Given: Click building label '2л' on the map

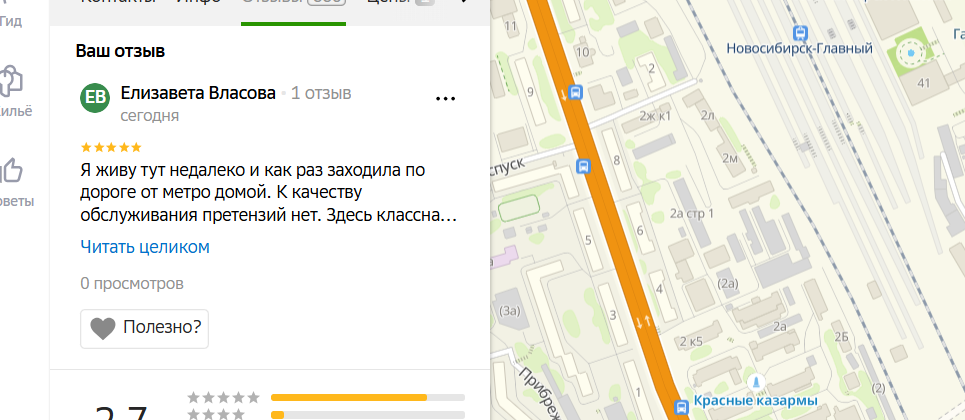Looking at the screenshot, I should [x=707, y=115].
